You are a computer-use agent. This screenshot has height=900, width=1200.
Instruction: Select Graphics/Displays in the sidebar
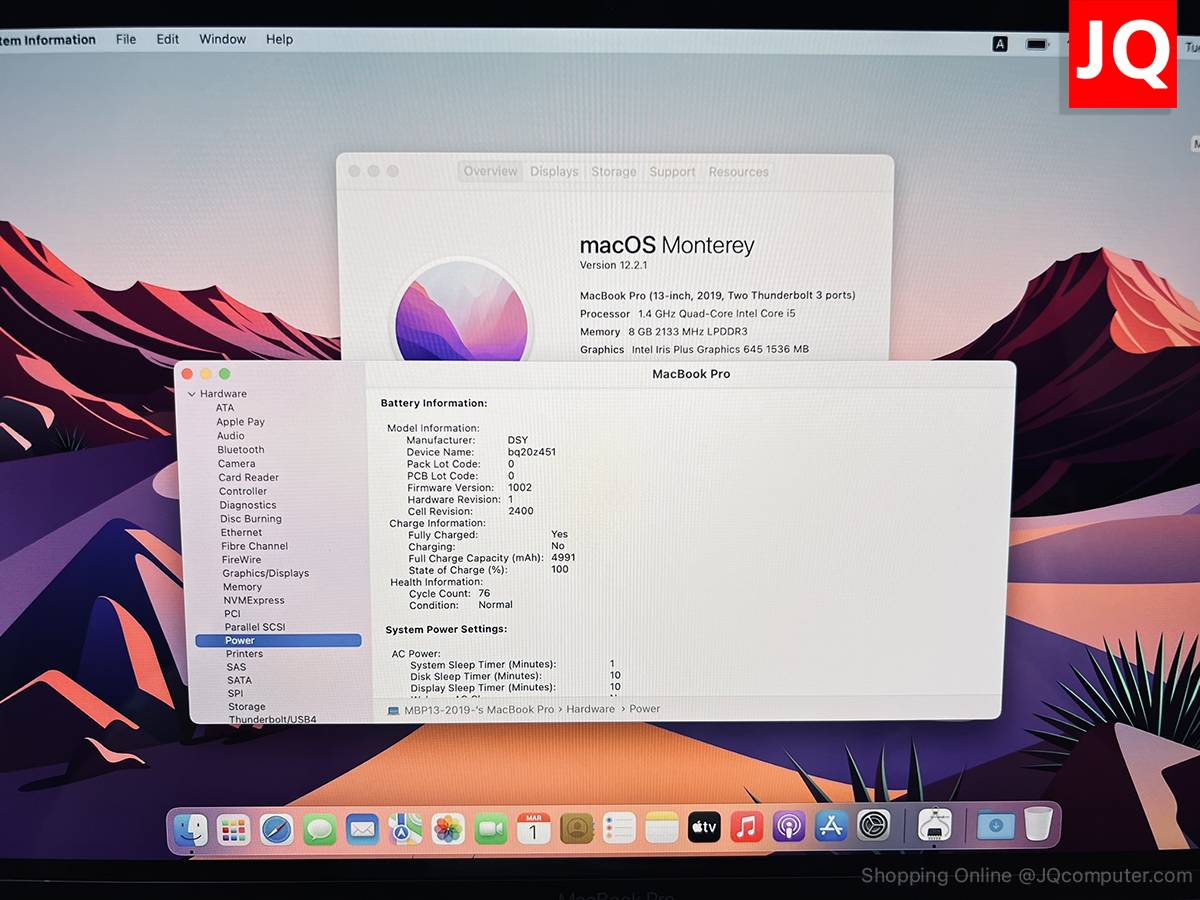[266, 573]
